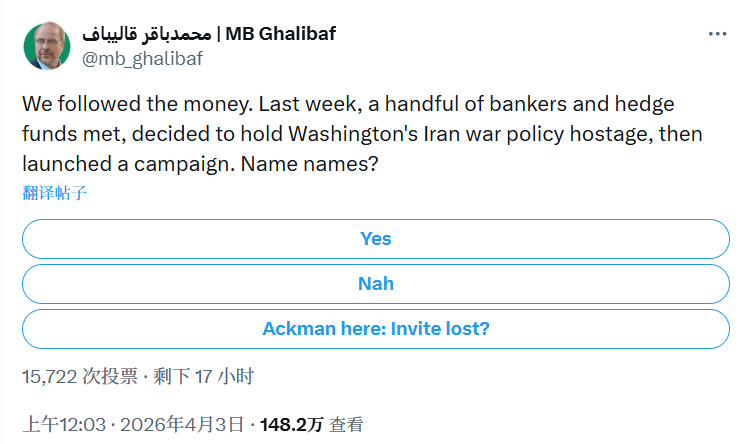Image resolution: width=745 pixels, height=444 pixels.
Task: Open the 148.2万 view count
Action: [291, 424]
